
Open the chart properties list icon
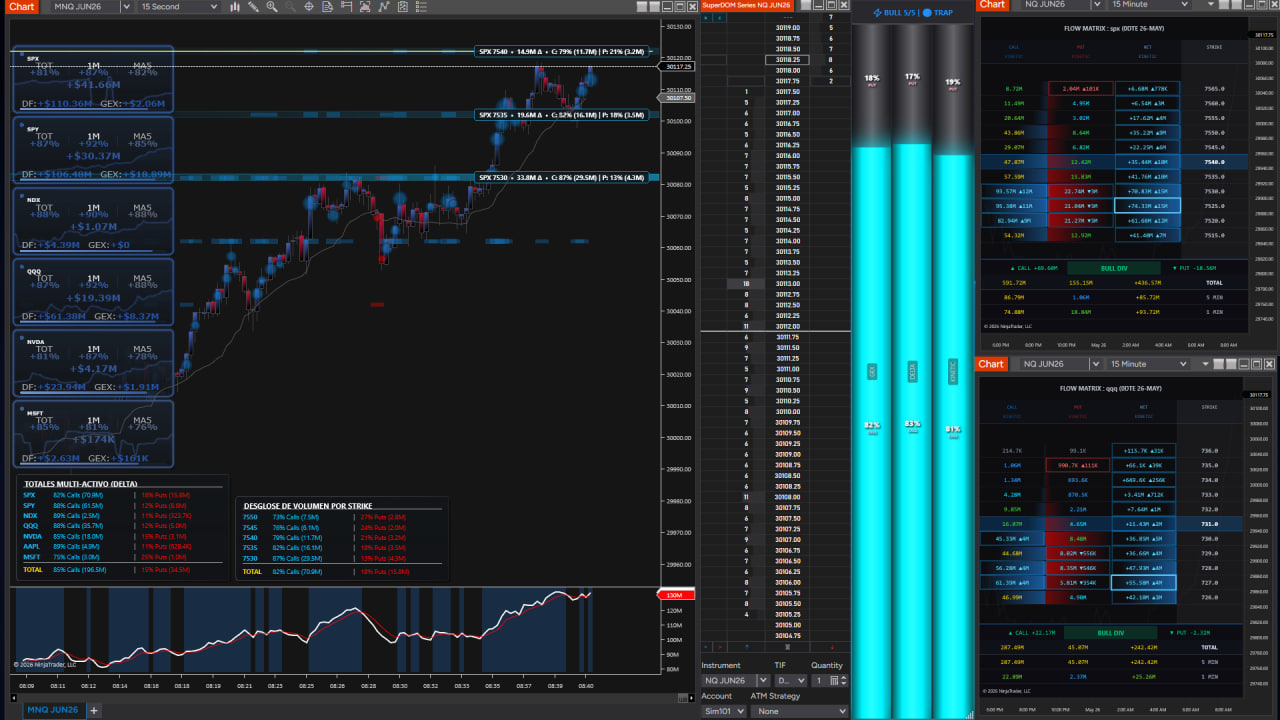pos(421,7)
